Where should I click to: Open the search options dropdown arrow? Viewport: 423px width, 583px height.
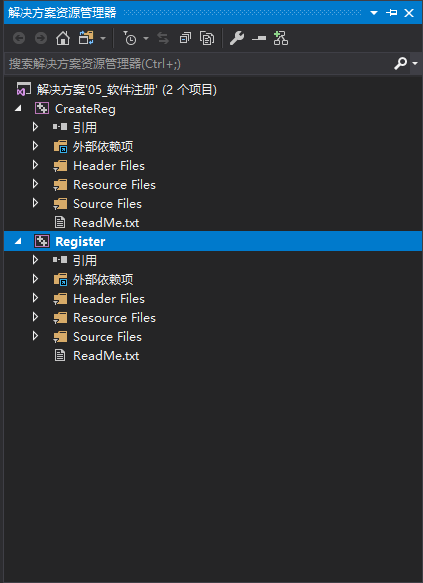[x=415, y=64]
